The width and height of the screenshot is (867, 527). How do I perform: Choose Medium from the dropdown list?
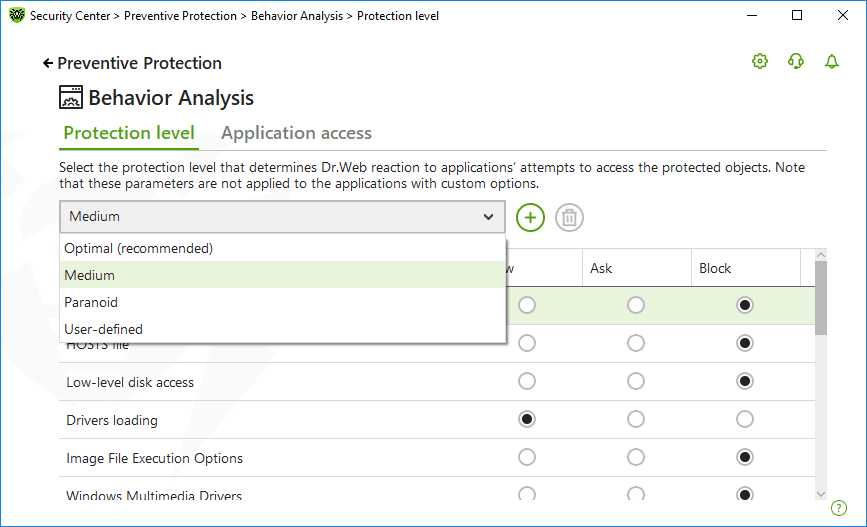click(x=283, y=275)
